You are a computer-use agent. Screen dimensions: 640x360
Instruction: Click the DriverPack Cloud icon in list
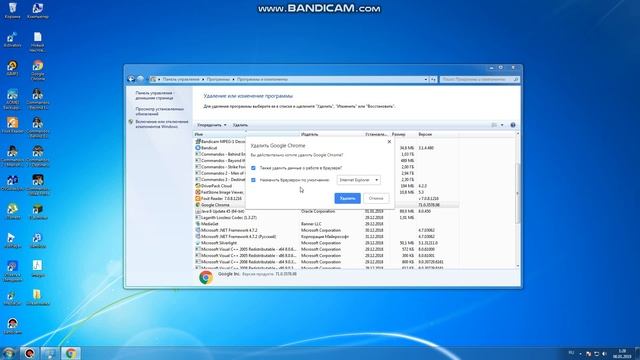198,186
